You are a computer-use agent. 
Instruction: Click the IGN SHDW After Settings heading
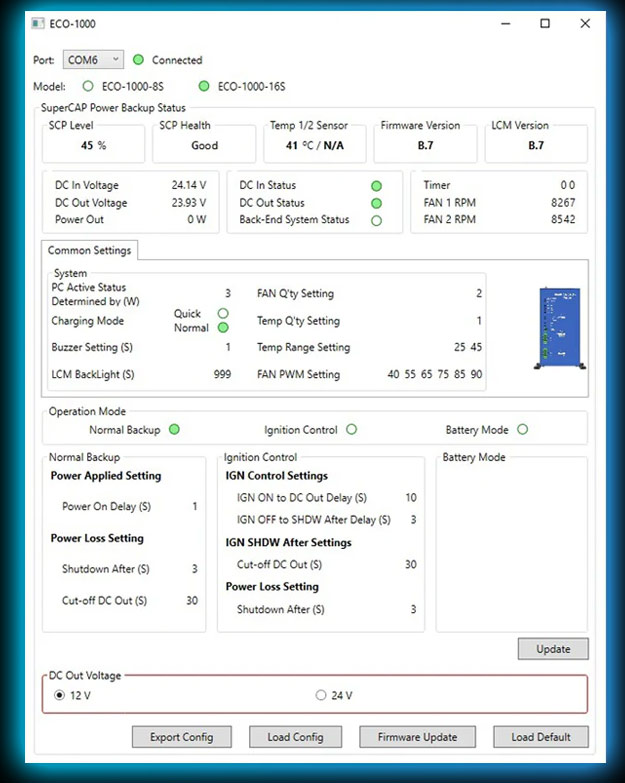pos(289,542)
